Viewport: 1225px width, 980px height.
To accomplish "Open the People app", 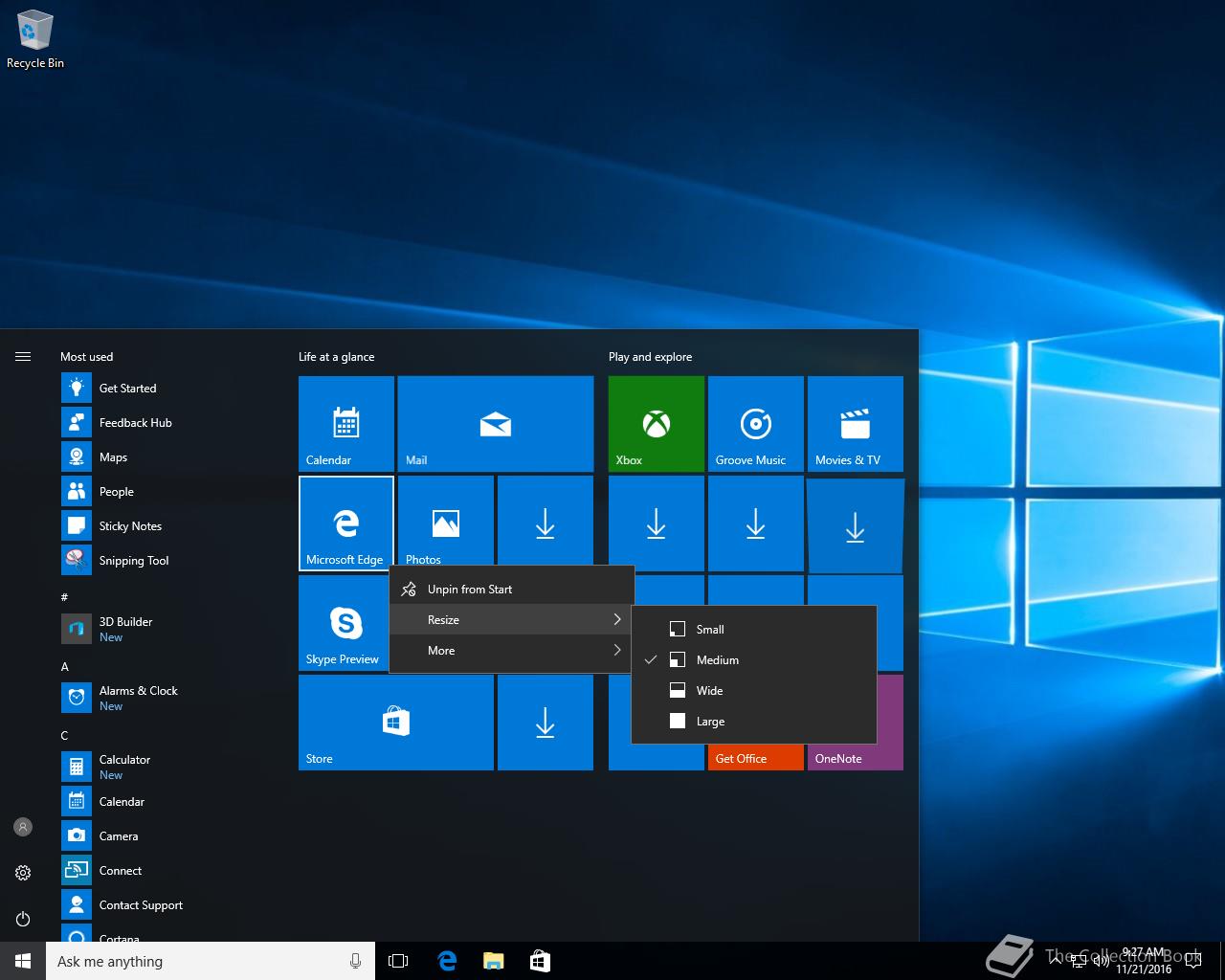I will click(x=172, y=491).
